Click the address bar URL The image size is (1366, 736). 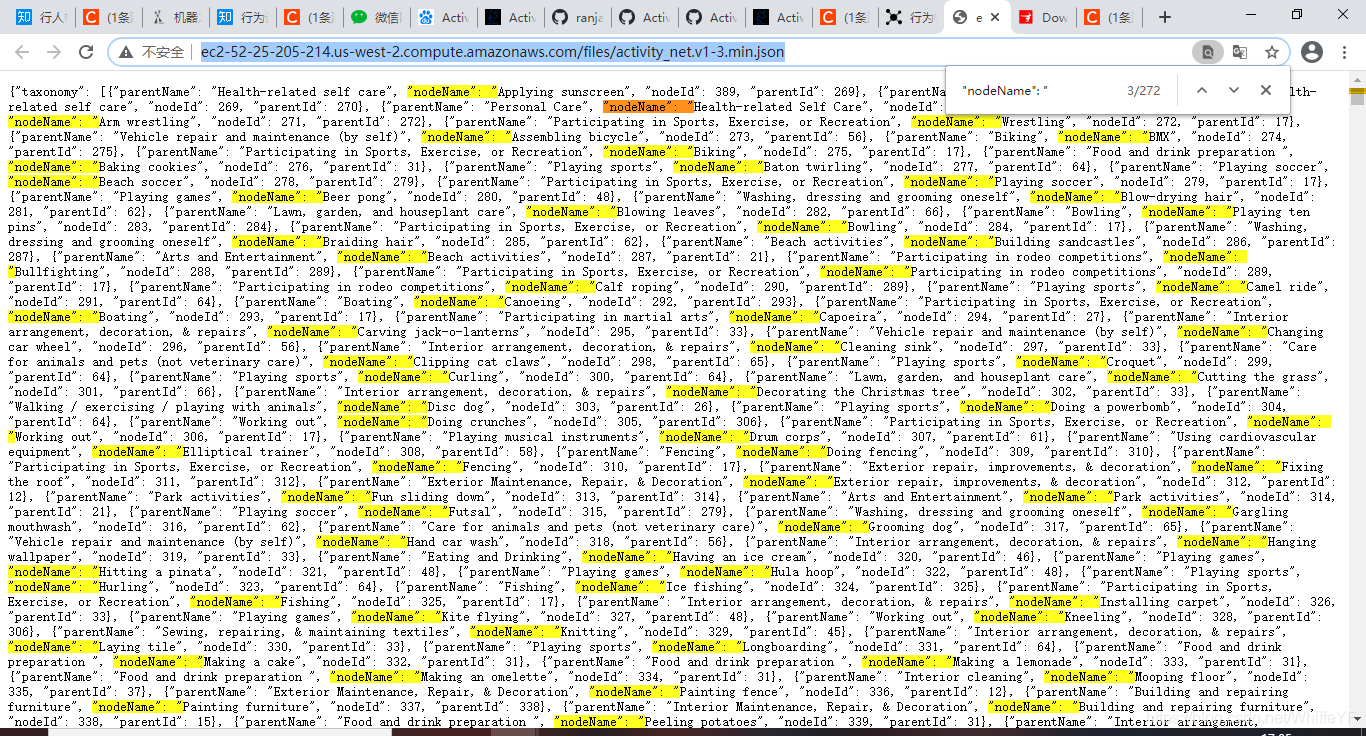pos(493,52)
